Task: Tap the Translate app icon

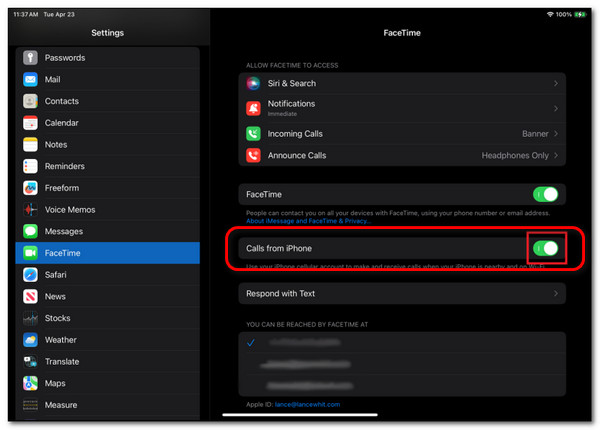Action: point(30,362)
